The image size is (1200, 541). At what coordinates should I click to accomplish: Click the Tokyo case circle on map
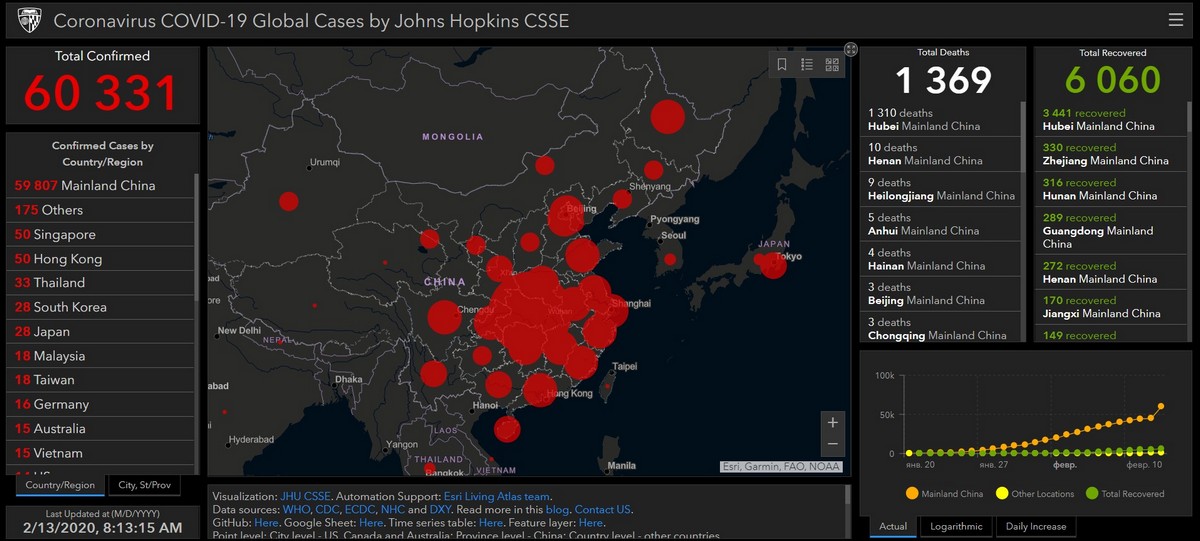[x=773, y=265]
